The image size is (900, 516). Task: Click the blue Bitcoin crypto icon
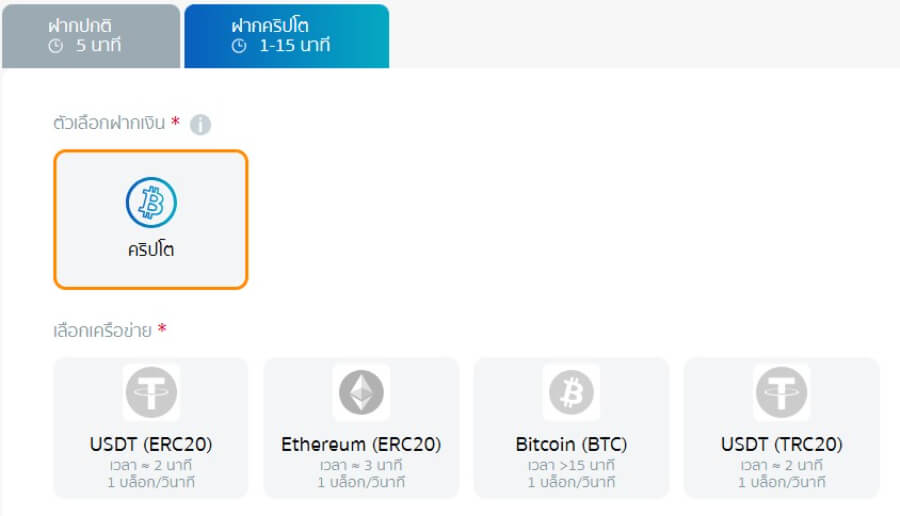tap(151, 203)
